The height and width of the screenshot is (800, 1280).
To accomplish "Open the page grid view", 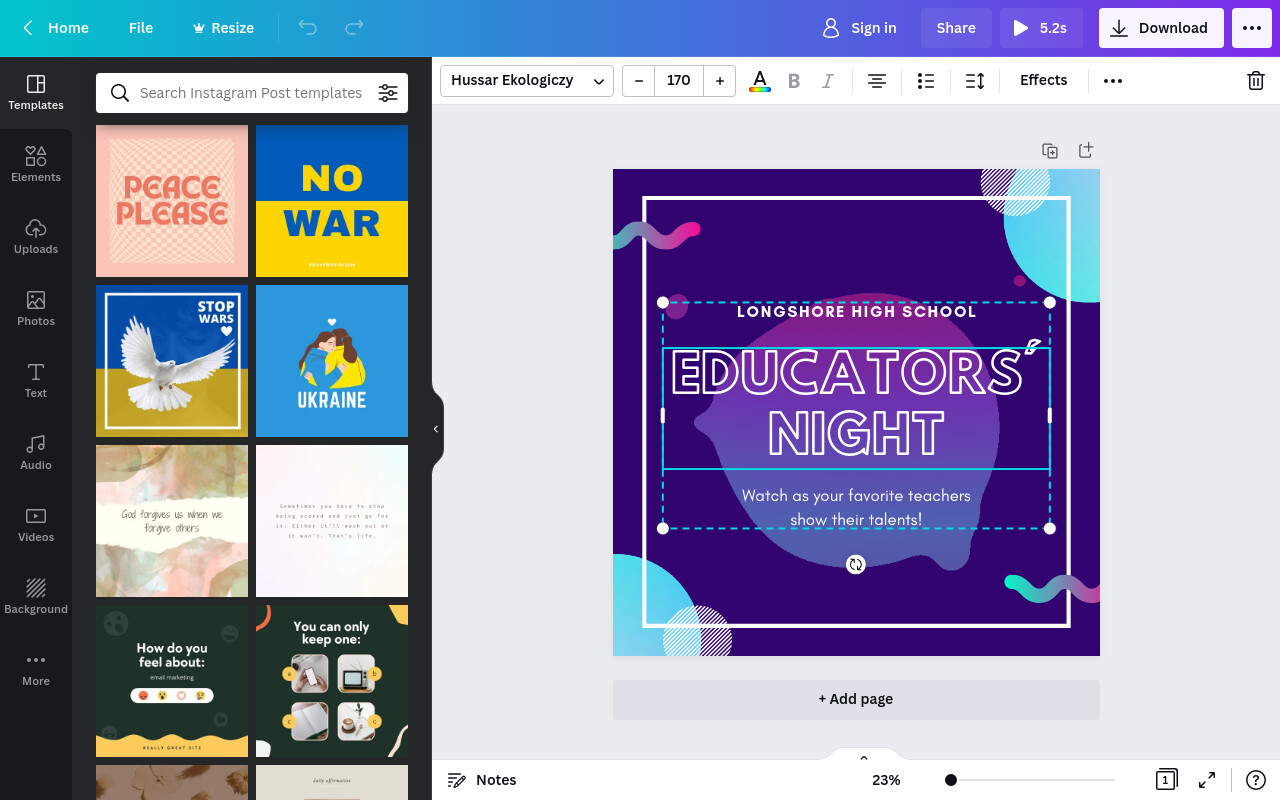I will point(1165,780).
